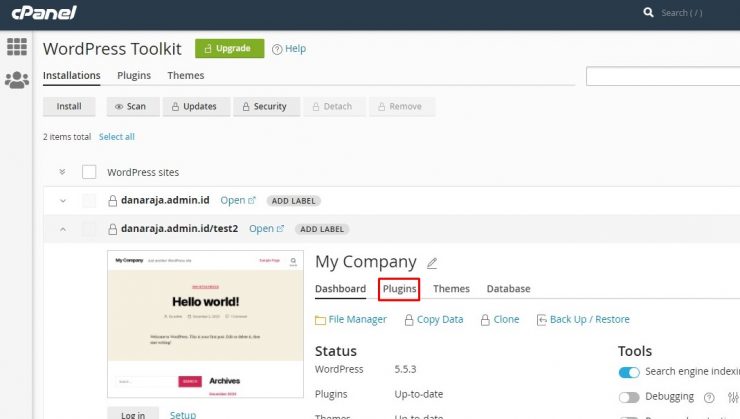Open the My Company Dashboard tab
Screen dimensions: 740x419
(340, 289)
